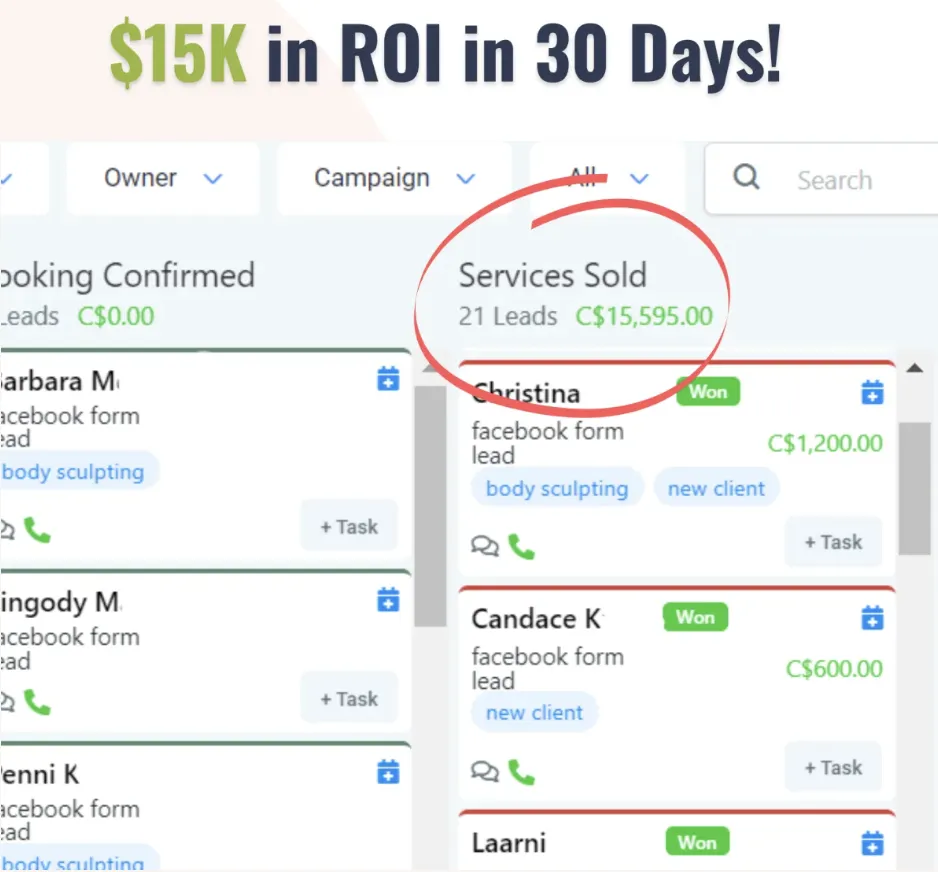The width and height of the screenshot is (938, 872).
Task: Select body sculpting tag on Christina's card
Action: tap(557, 488)
